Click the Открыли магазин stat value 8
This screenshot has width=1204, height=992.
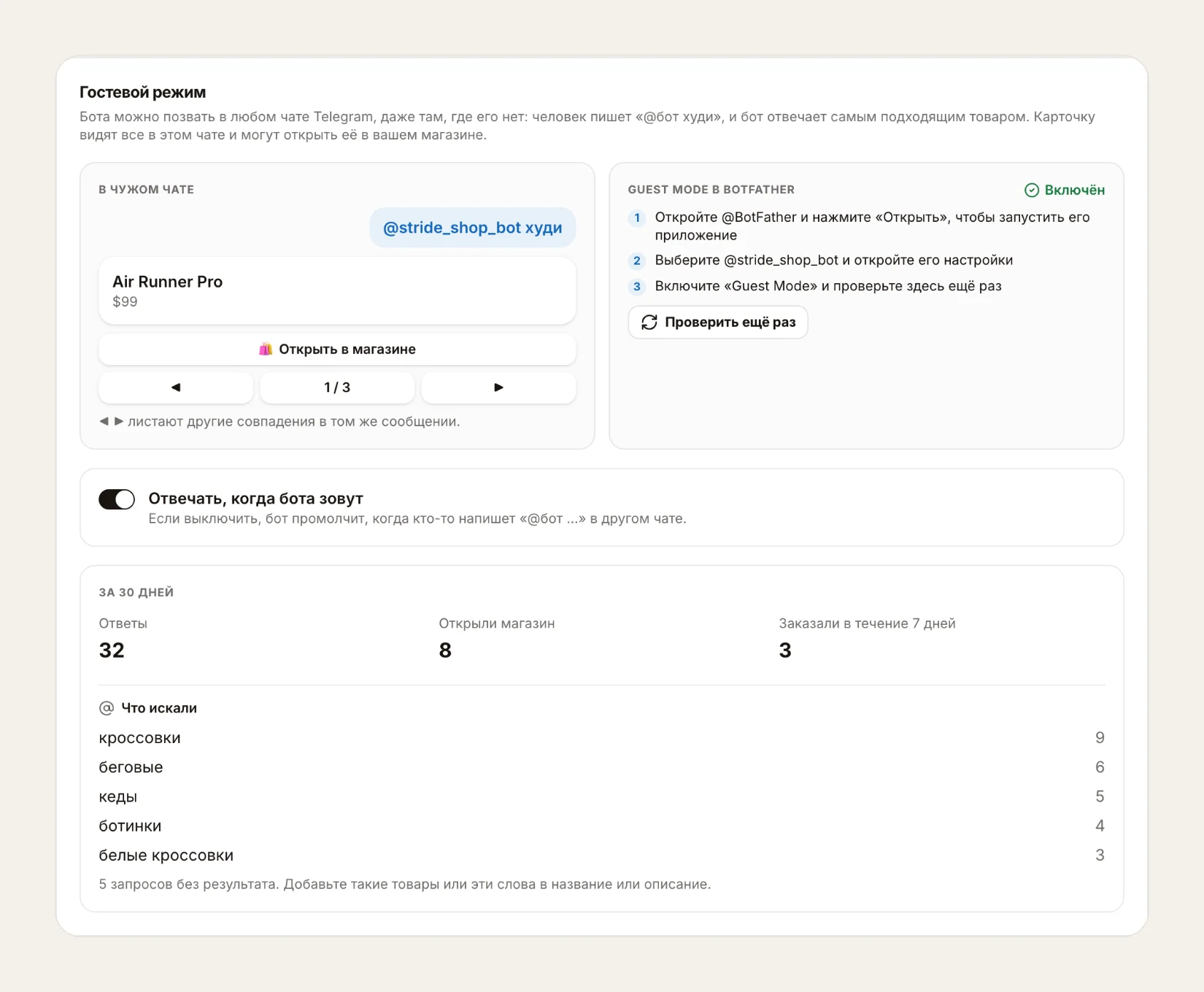445,650
